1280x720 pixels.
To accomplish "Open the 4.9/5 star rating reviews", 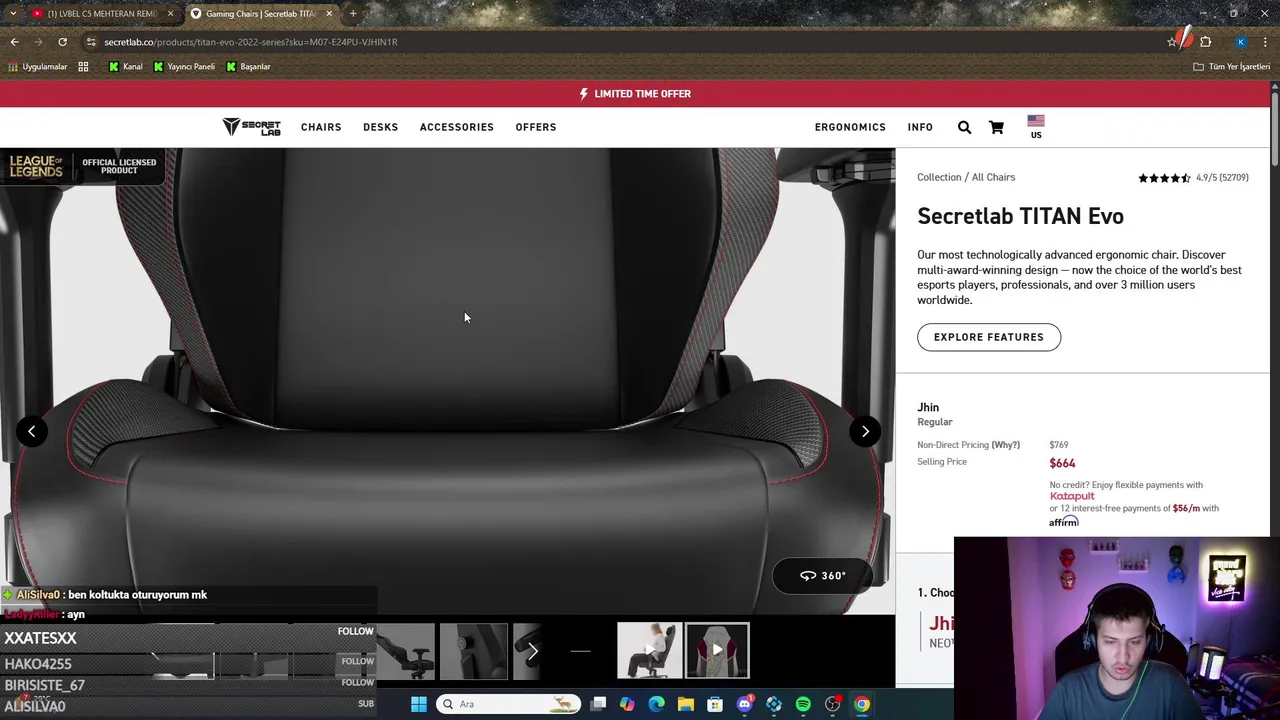I will (x=1193, y=178).
